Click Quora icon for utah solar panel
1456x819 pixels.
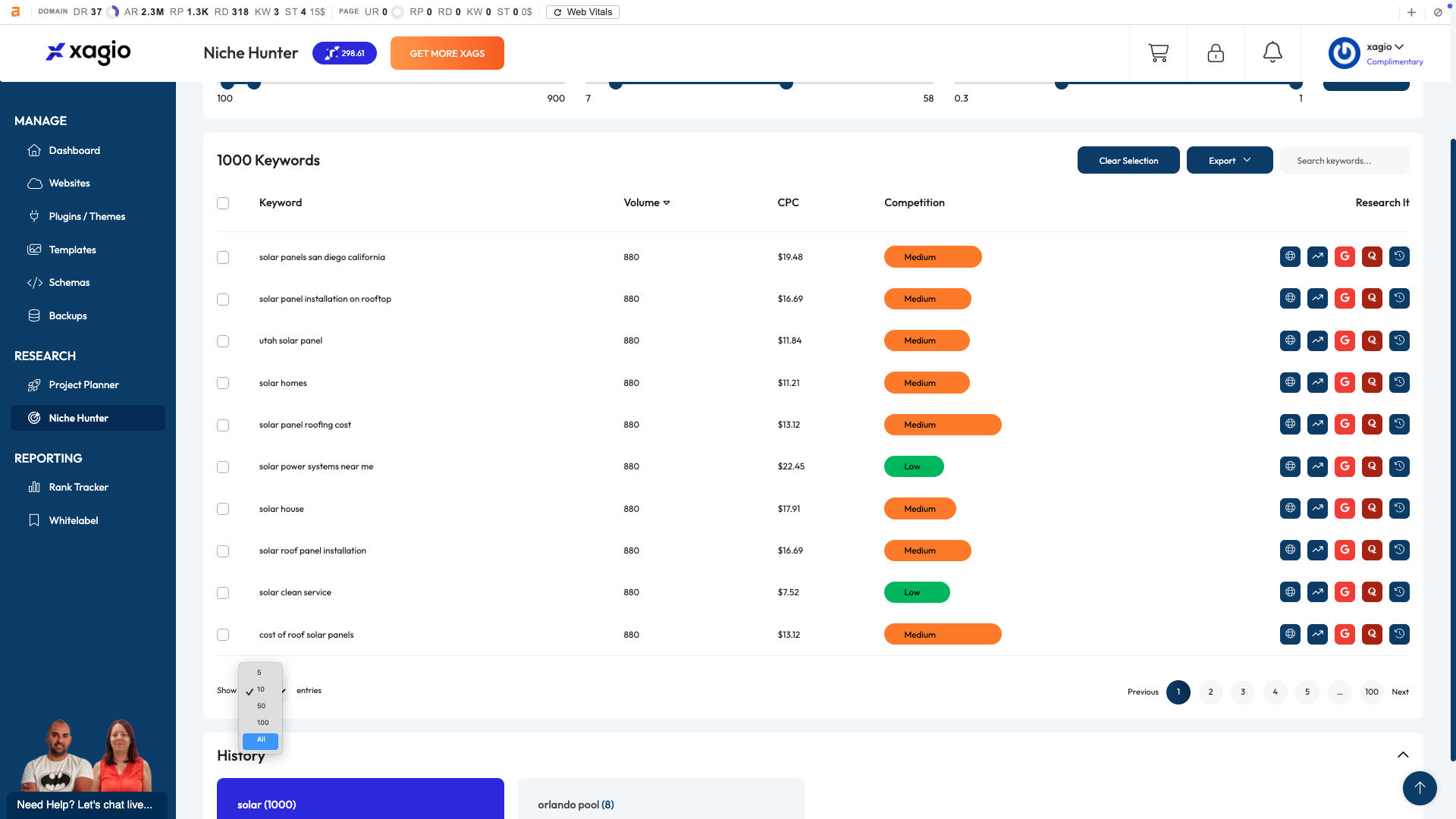[x=1372, y=340]
